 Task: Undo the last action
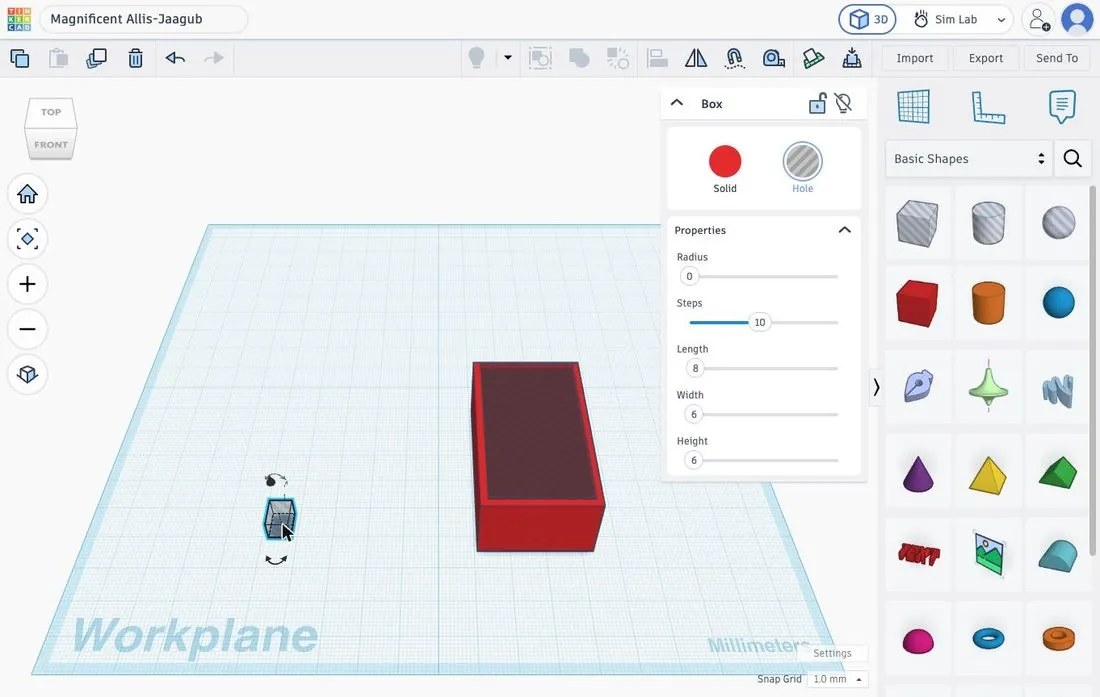[175, 58]
